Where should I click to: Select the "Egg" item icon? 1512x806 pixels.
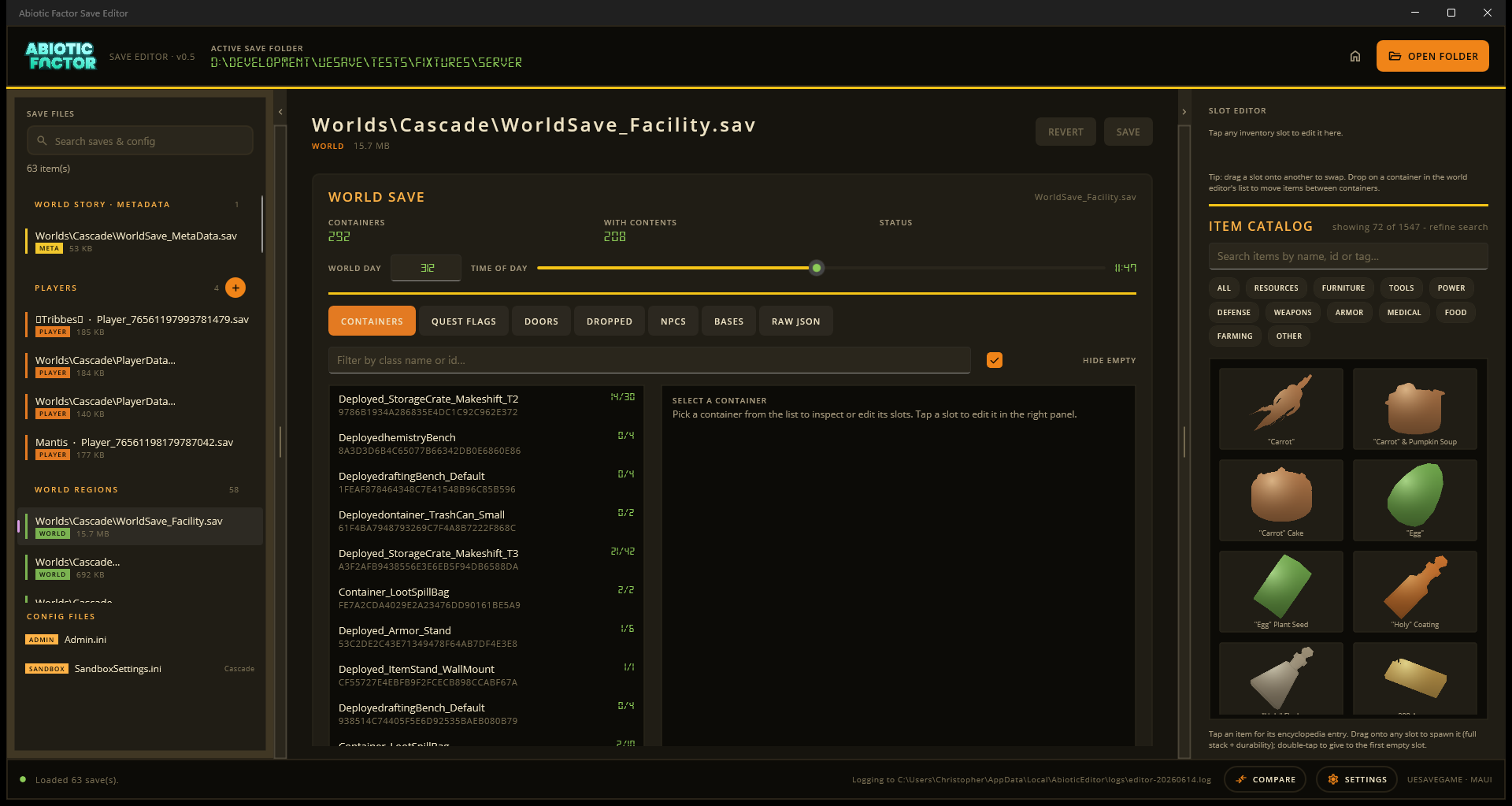point(1415,500)
